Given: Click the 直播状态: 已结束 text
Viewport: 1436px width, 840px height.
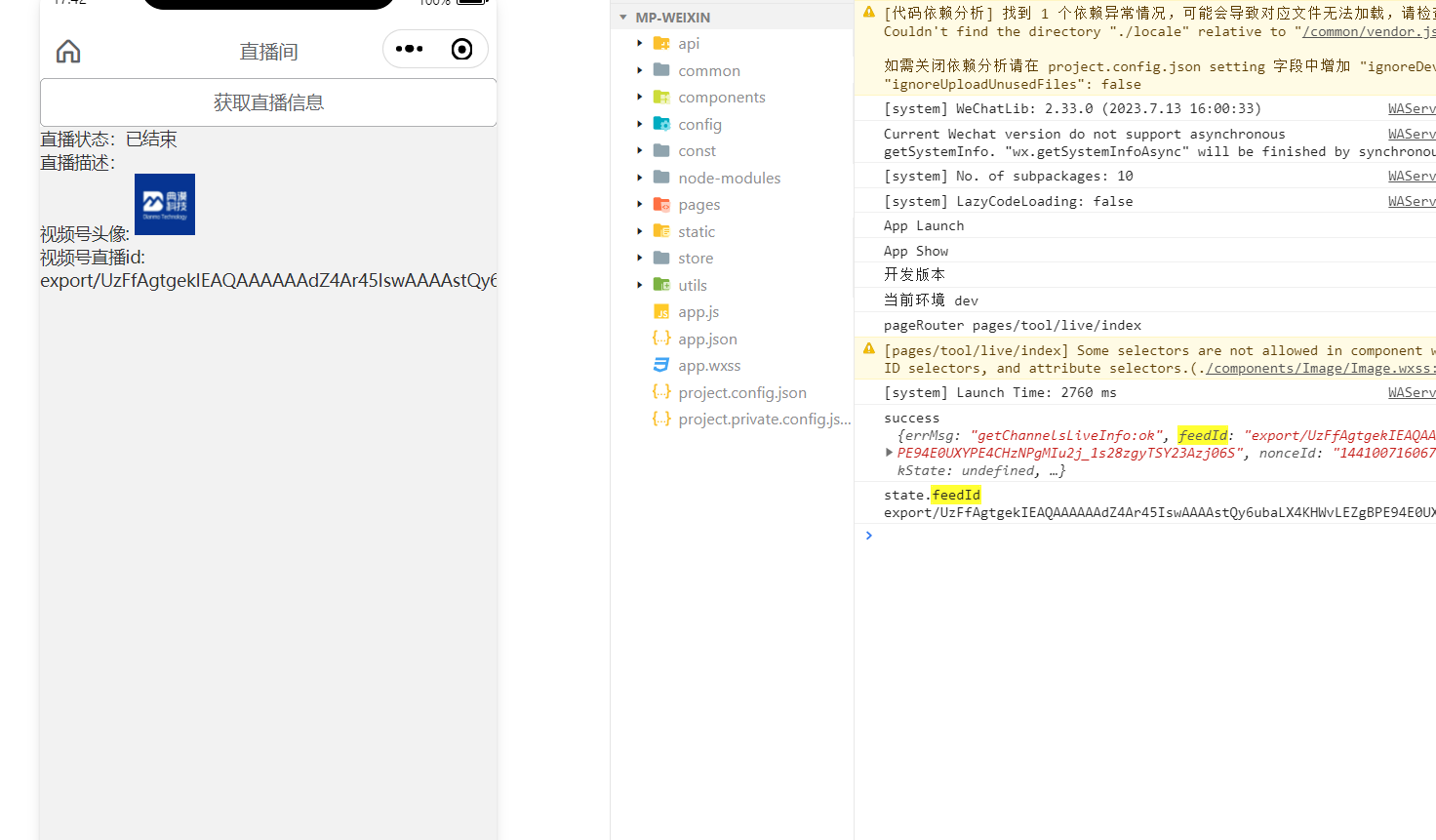Looking at the screenshot, I should pyautogui.click(x=108, y=139).
